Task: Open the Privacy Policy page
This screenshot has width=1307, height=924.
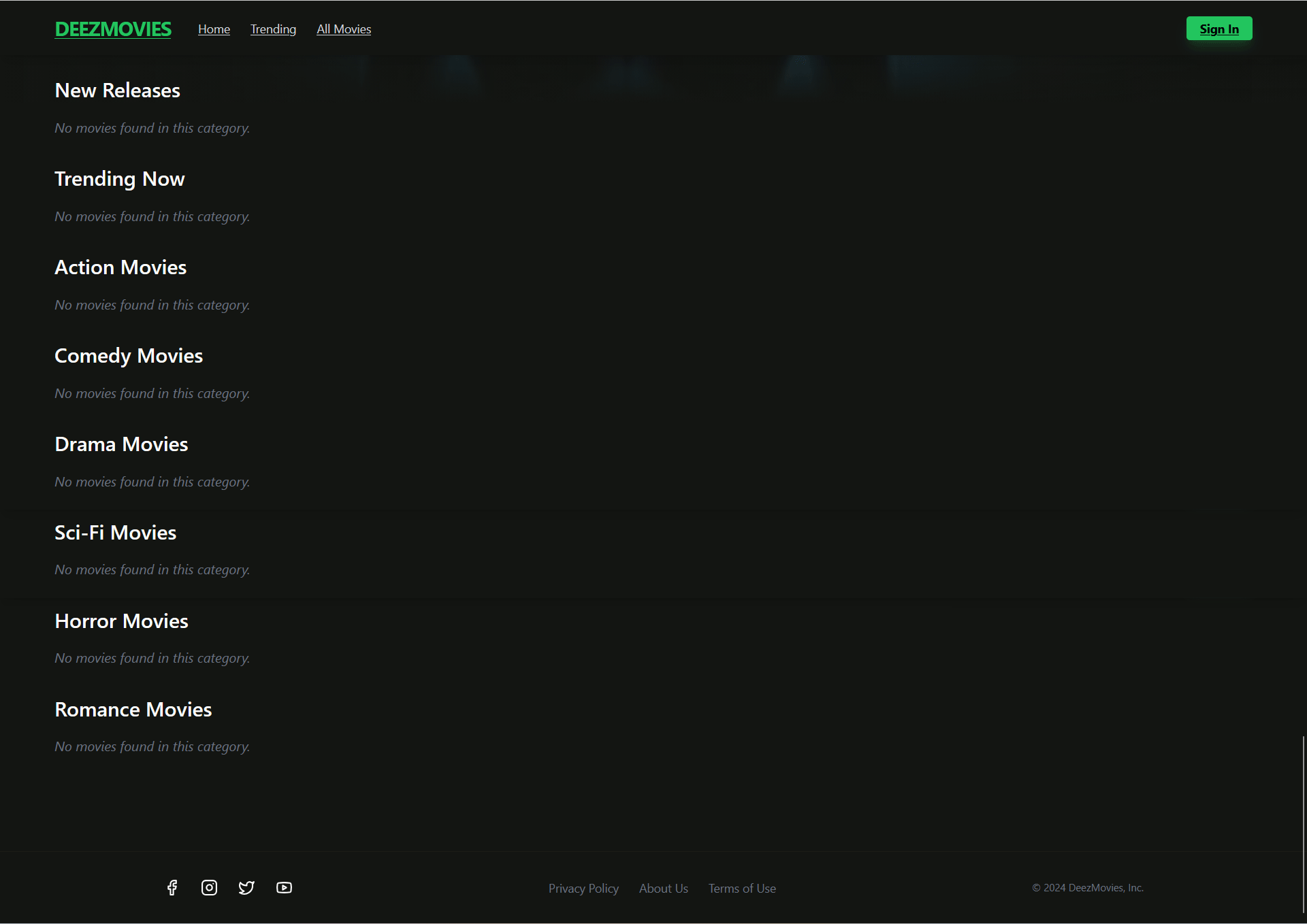Action: click(583, 888)
